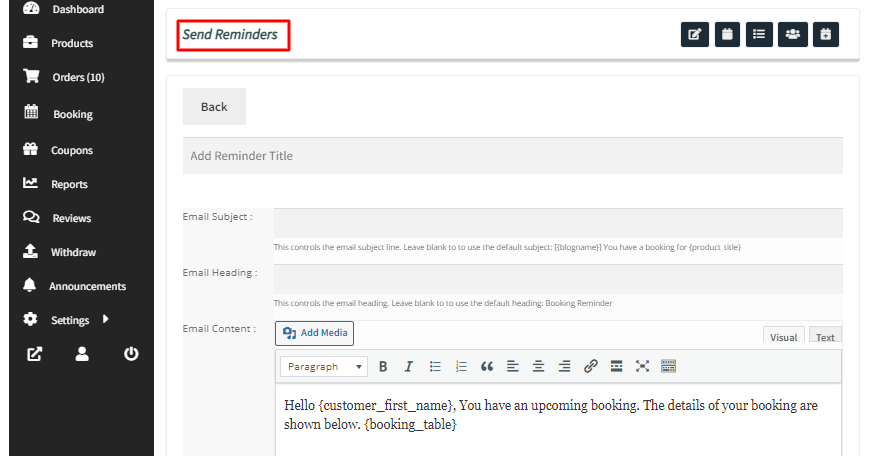Click the Reports chart icon
The image size is (883, 456).
[30, 183]
